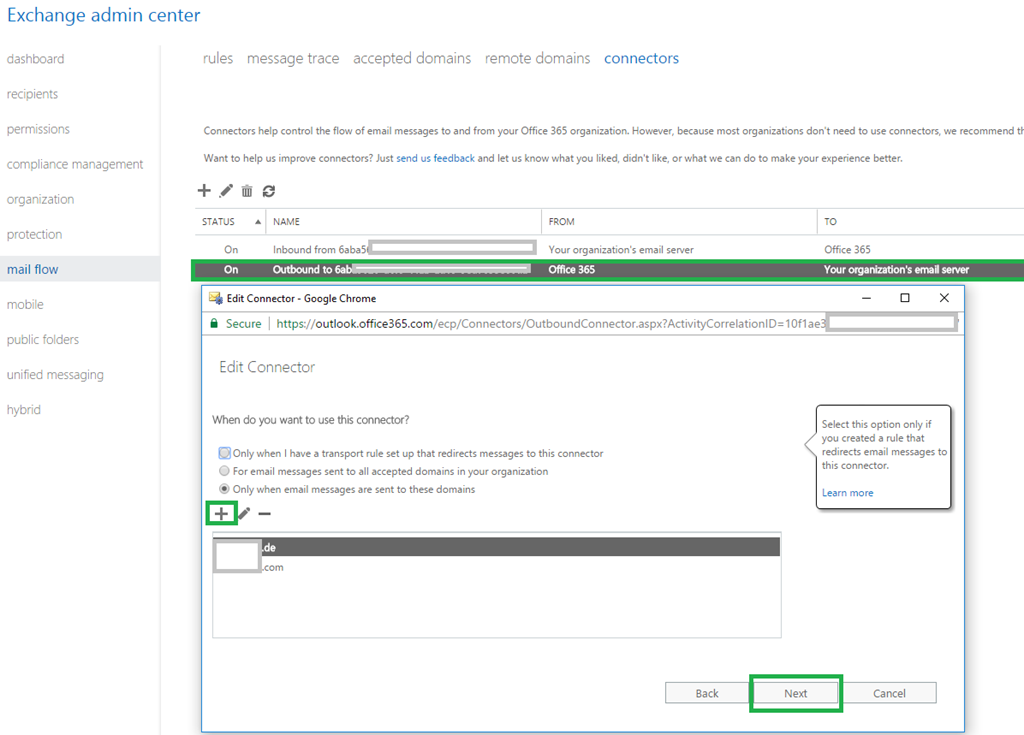Open the accepted domains tab
The height and width of the screenshot is (735, 1024).
tap(412, 58)
